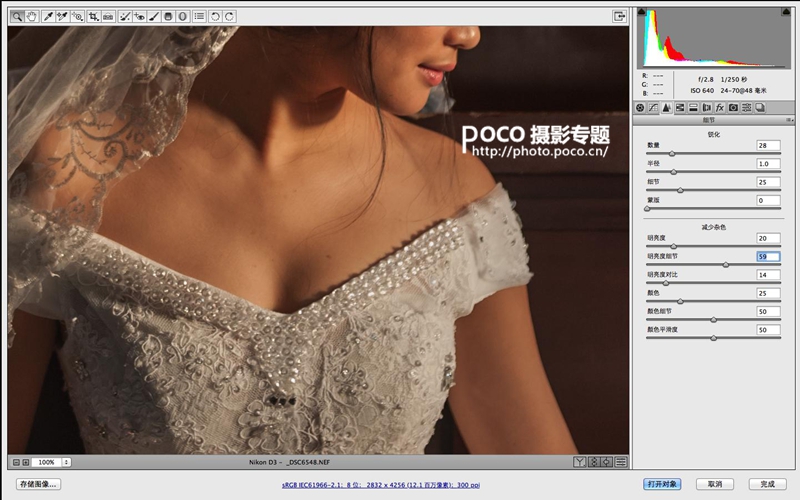This screenshot has height=500, width=800.
Task: Open workflow options link sRGB IEC61966-2.1
Action: point(381,485)
